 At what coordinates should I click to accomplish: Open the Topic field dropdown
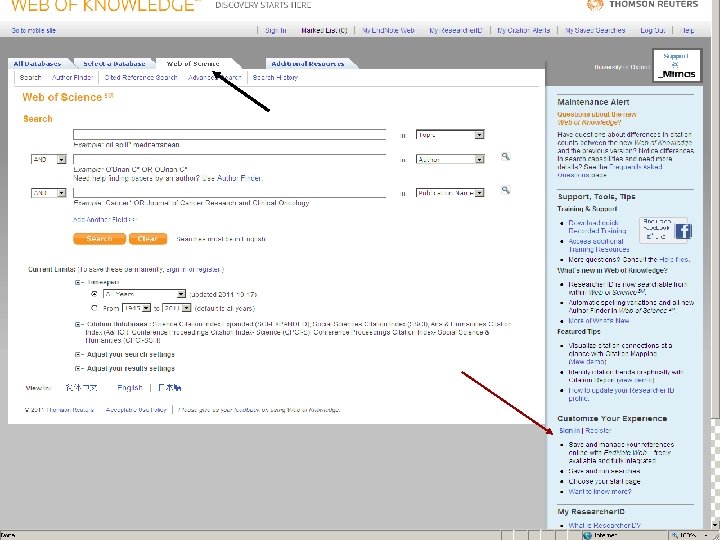click(450, 135)
